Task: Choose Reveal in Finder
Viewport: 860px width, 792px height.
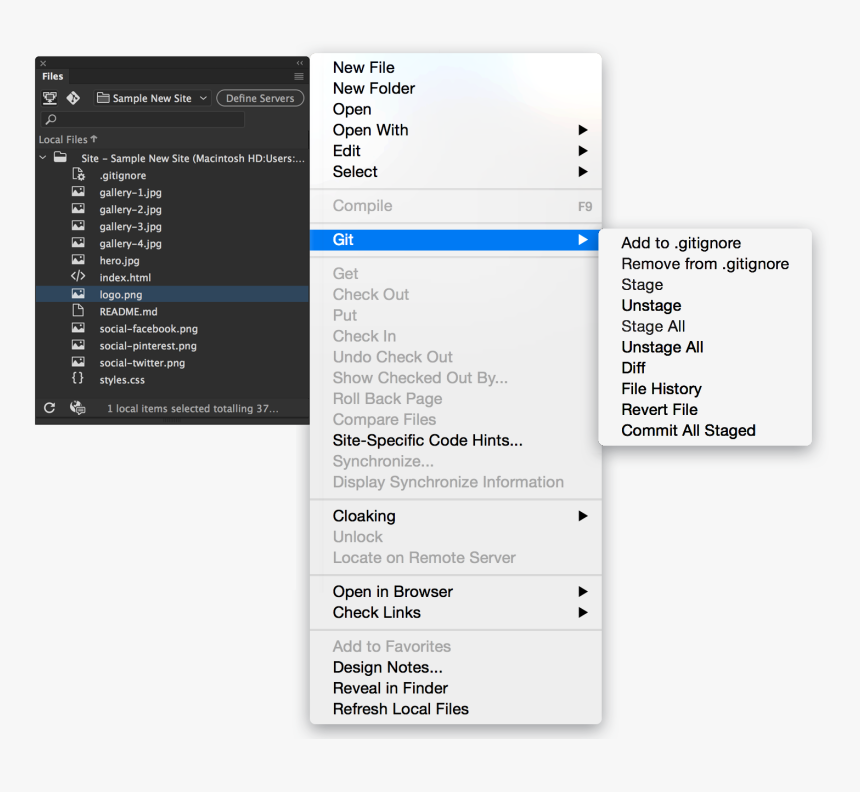Action: tap(390, 688)
